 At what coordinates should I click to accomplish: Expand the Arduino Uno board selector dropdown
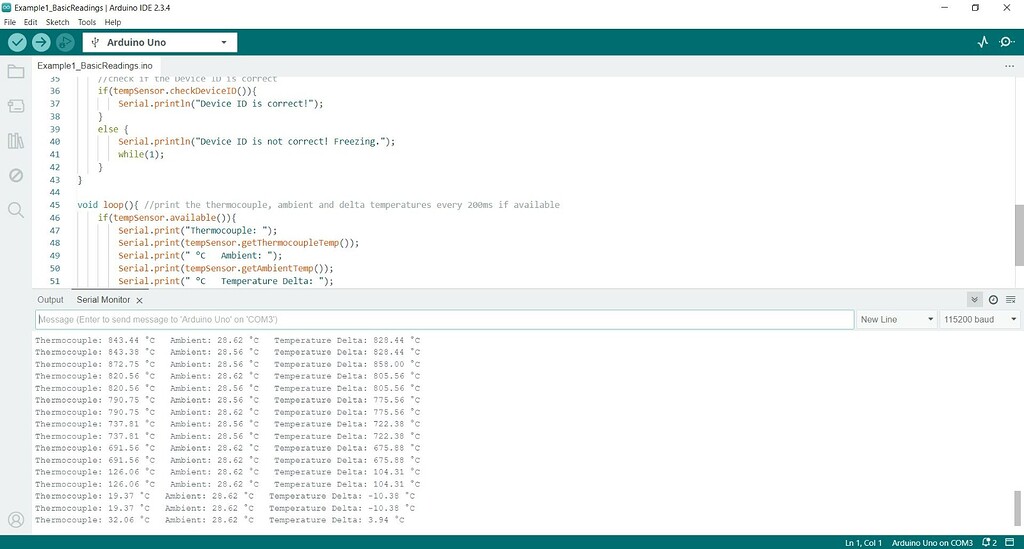(x=160, y=42)
